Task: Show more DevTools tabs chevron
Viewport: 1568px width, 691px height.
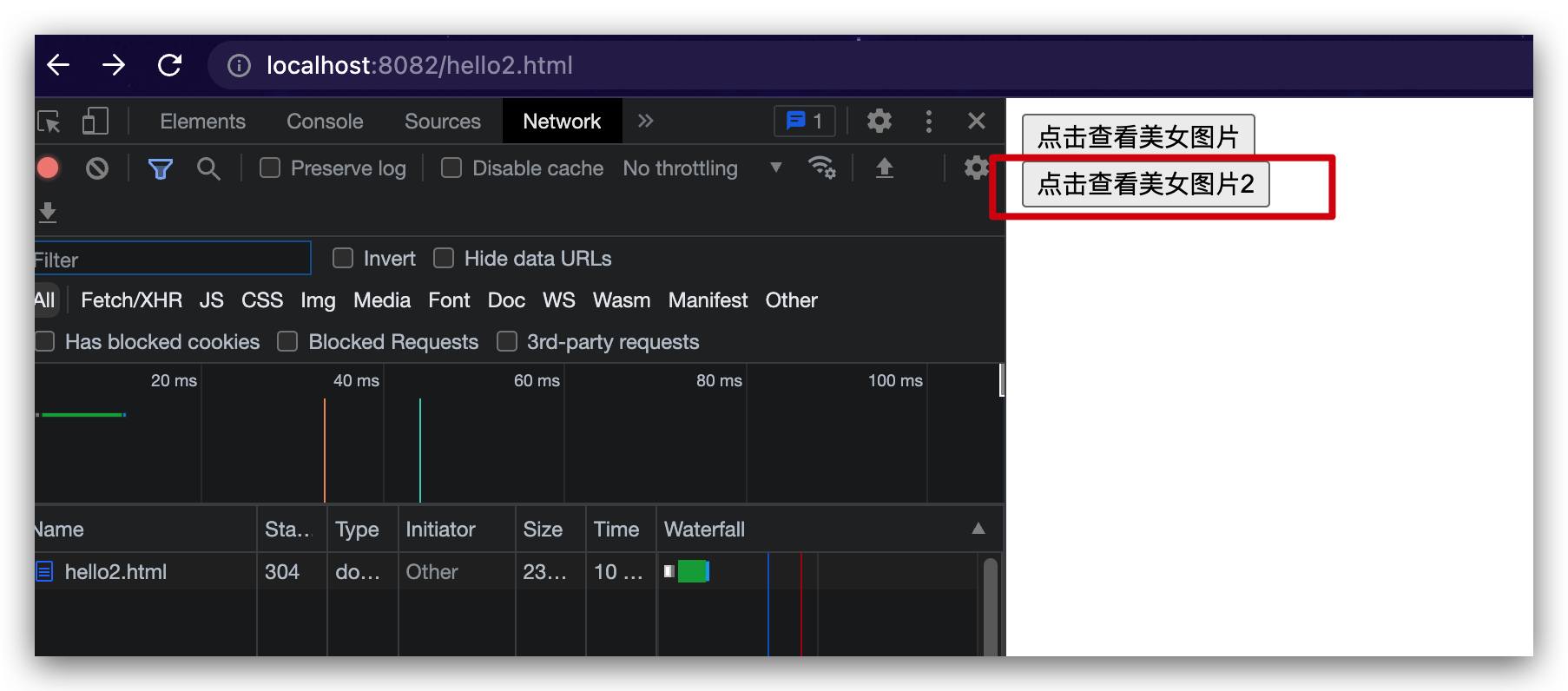Action: coord(645,121)
